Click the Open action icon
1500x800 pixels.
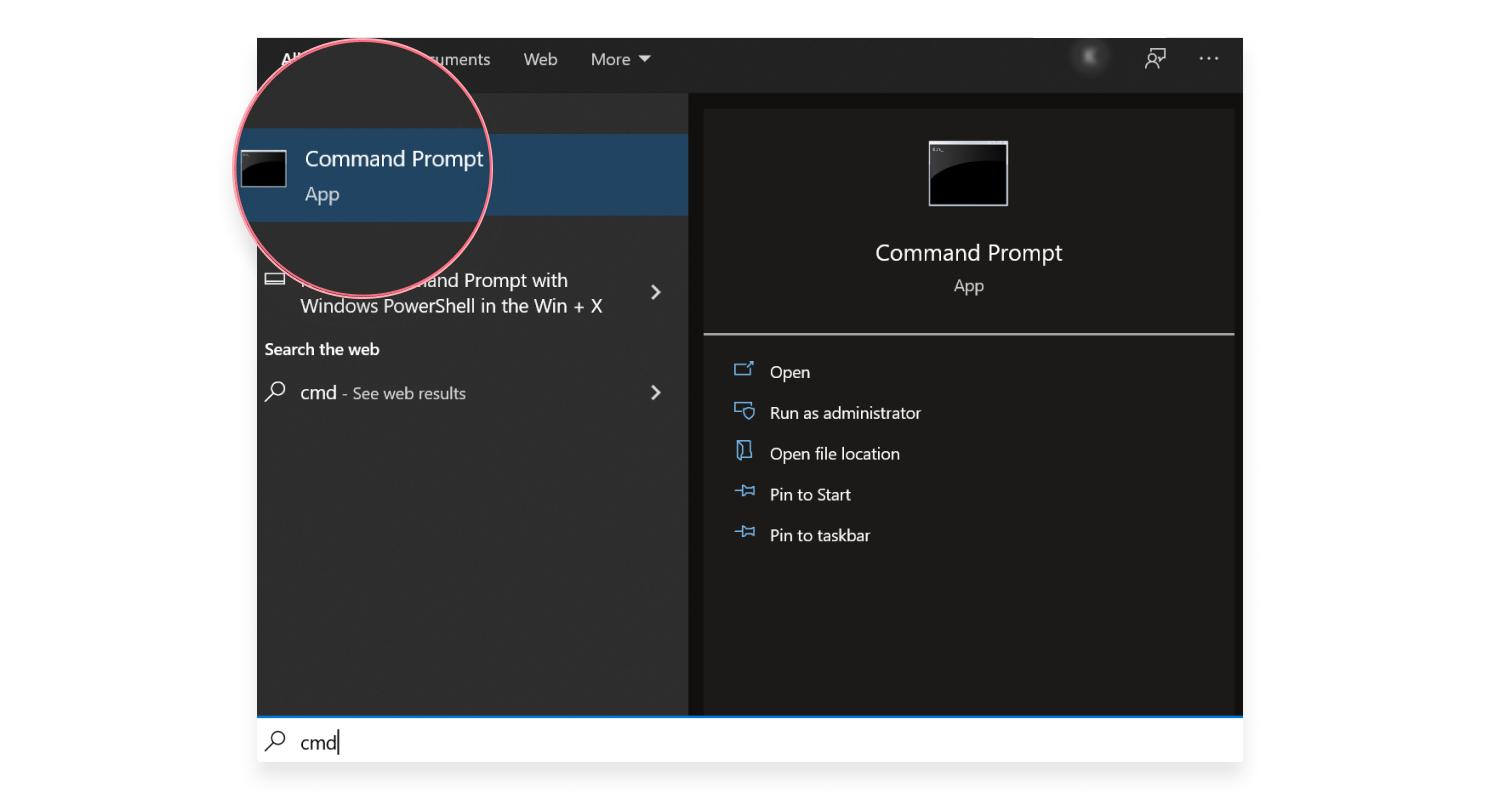744,369
